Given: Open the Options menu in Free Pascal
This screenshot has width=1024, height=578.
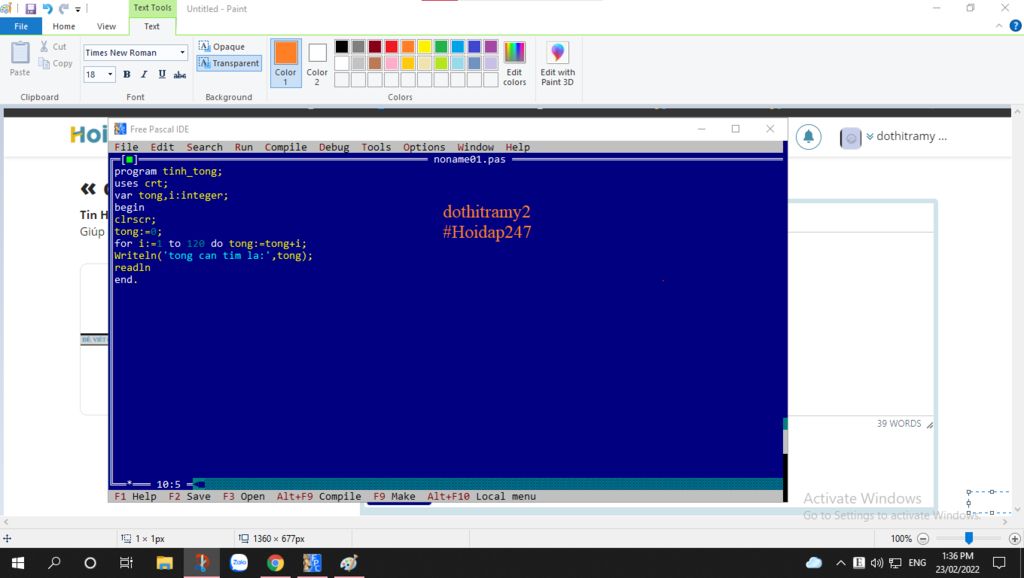Looking at the screenshot, I should tap(424, 147).
